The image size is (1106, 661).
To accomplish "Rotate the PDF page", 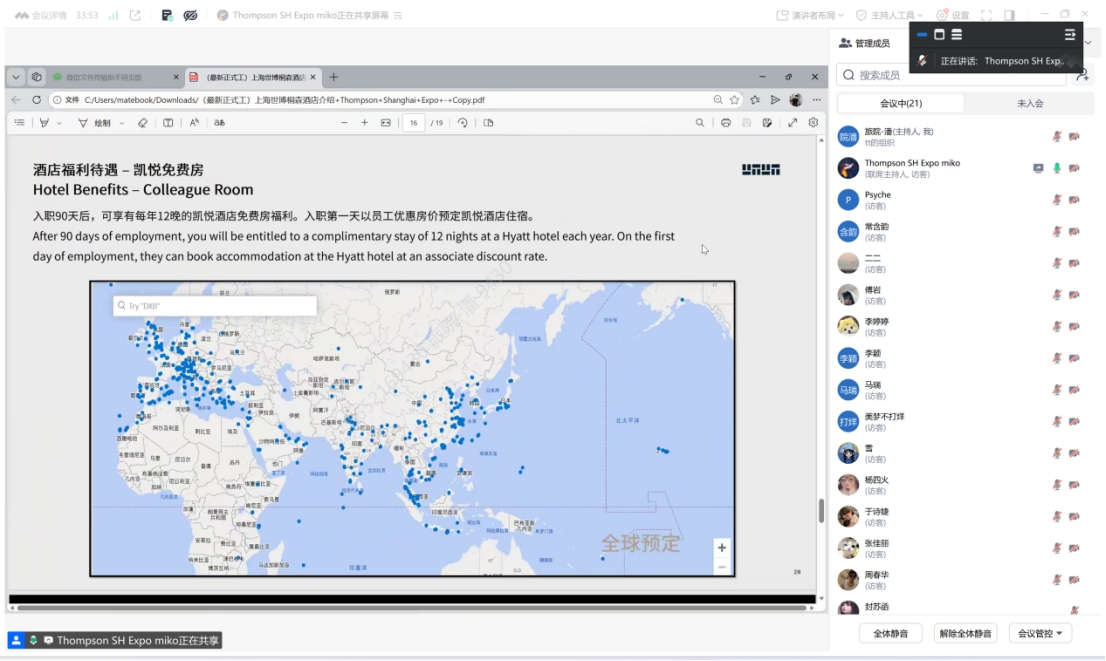I will tap(463, 123).
